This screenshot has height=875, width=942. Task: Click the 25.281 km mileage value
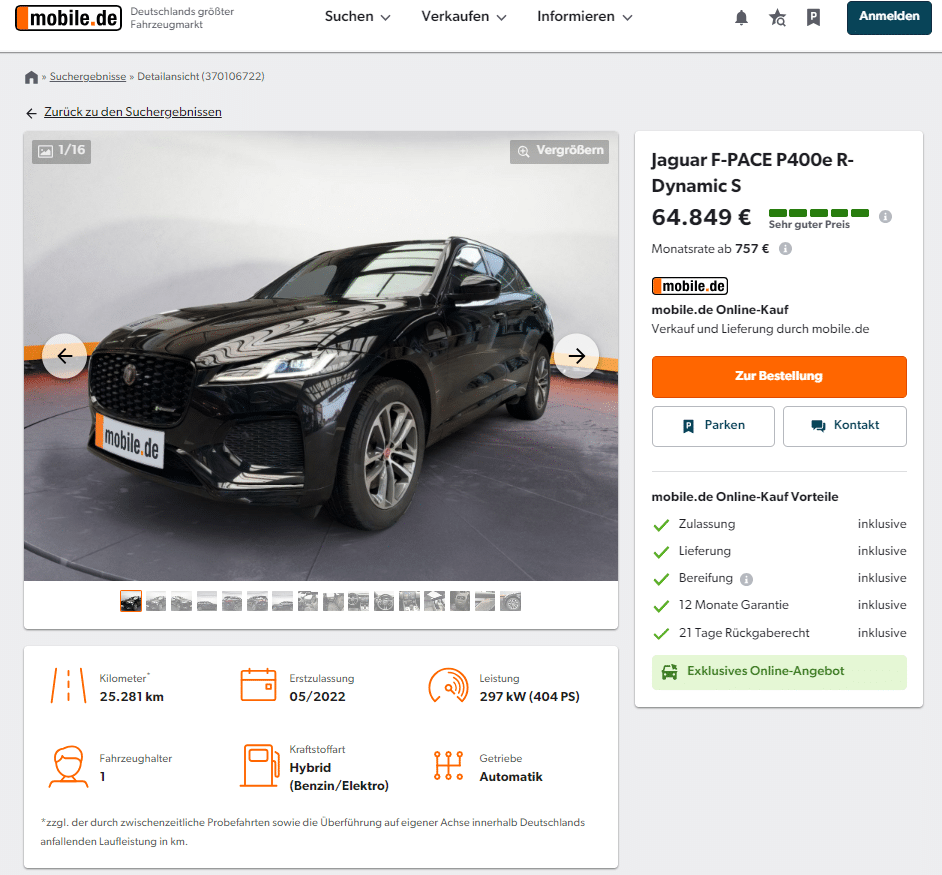132,697
